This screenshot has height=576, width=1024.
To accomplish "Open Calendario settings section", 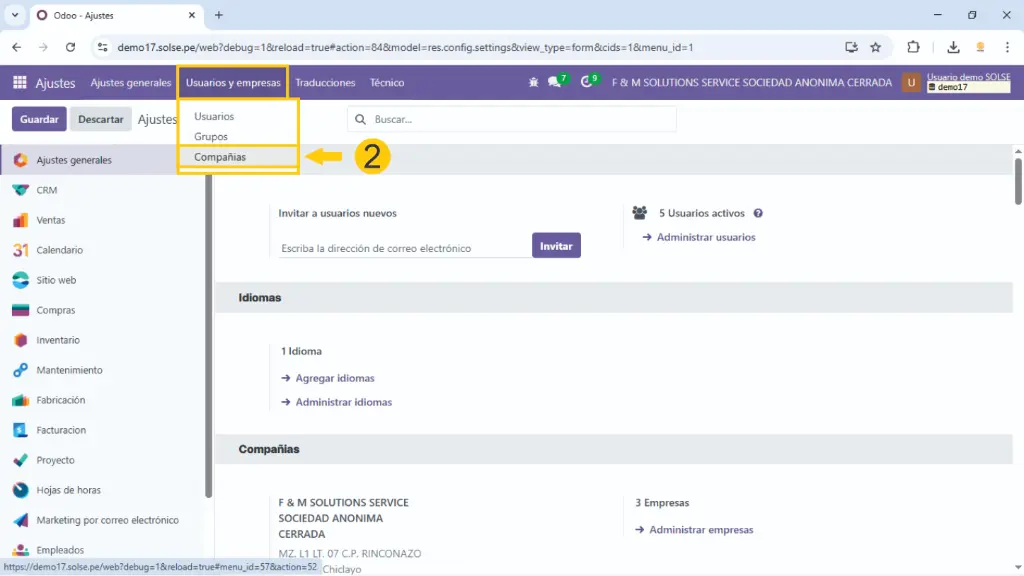I will coord(59,250).
